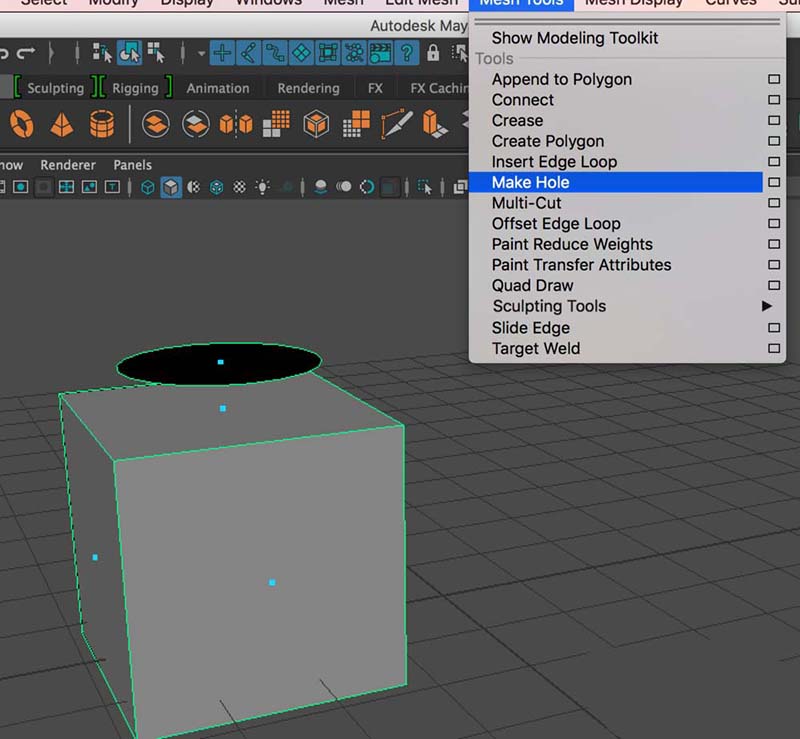Viewport: 800px width, 739px height.
Task: Enable smooth shade all cube icon
Action: 171,187
